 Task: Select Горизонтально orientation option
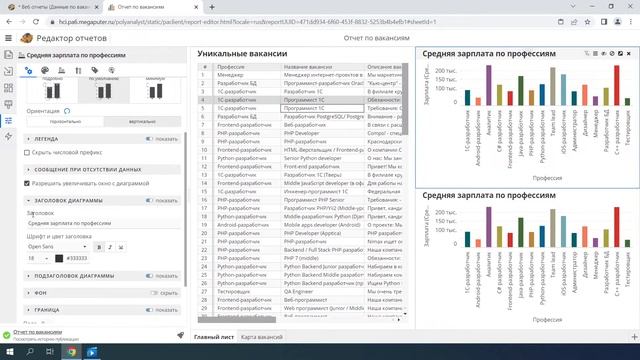(65, 122)
